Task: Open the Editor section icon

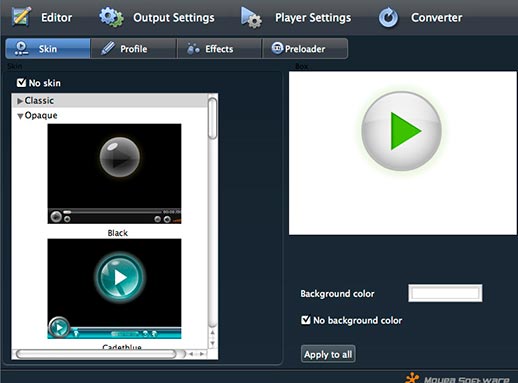Action: pos(21,17)
